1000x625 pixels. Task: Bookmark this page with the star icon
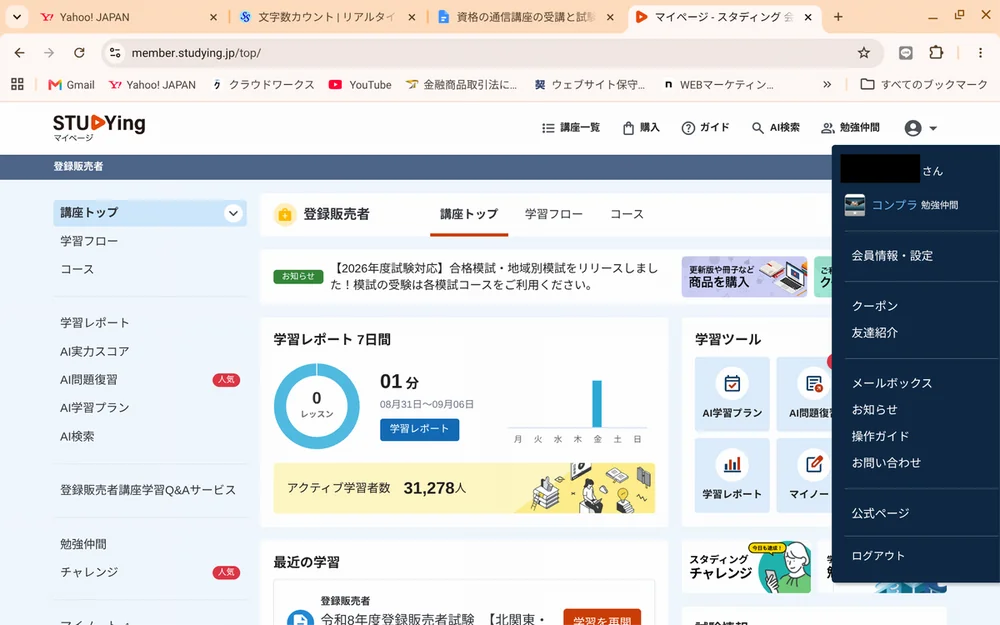coord(864,53)
